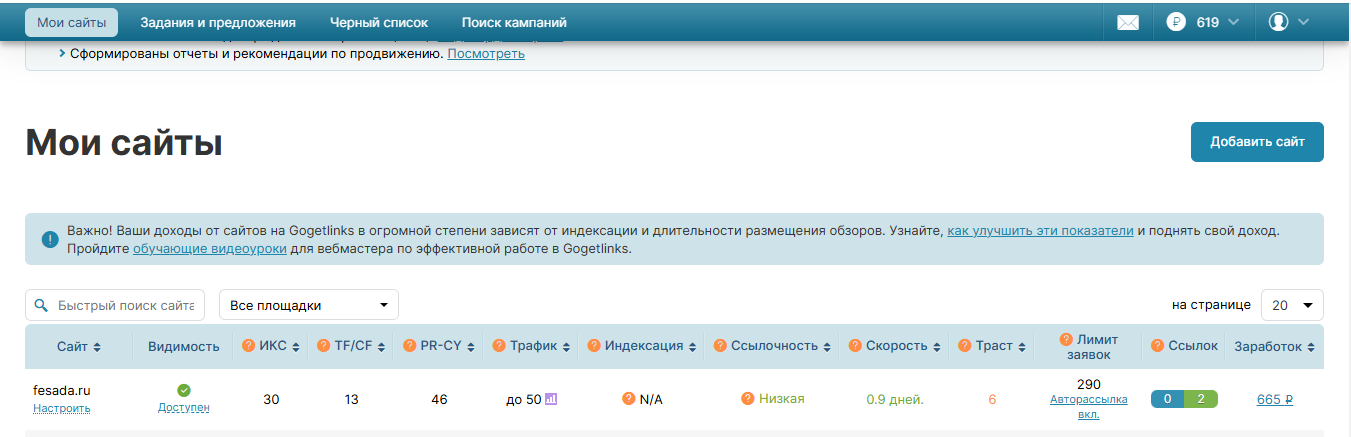Expand the balance 619 dropdown arrow
This screenshot has height=437, width=1351.
click(1233, 22)
